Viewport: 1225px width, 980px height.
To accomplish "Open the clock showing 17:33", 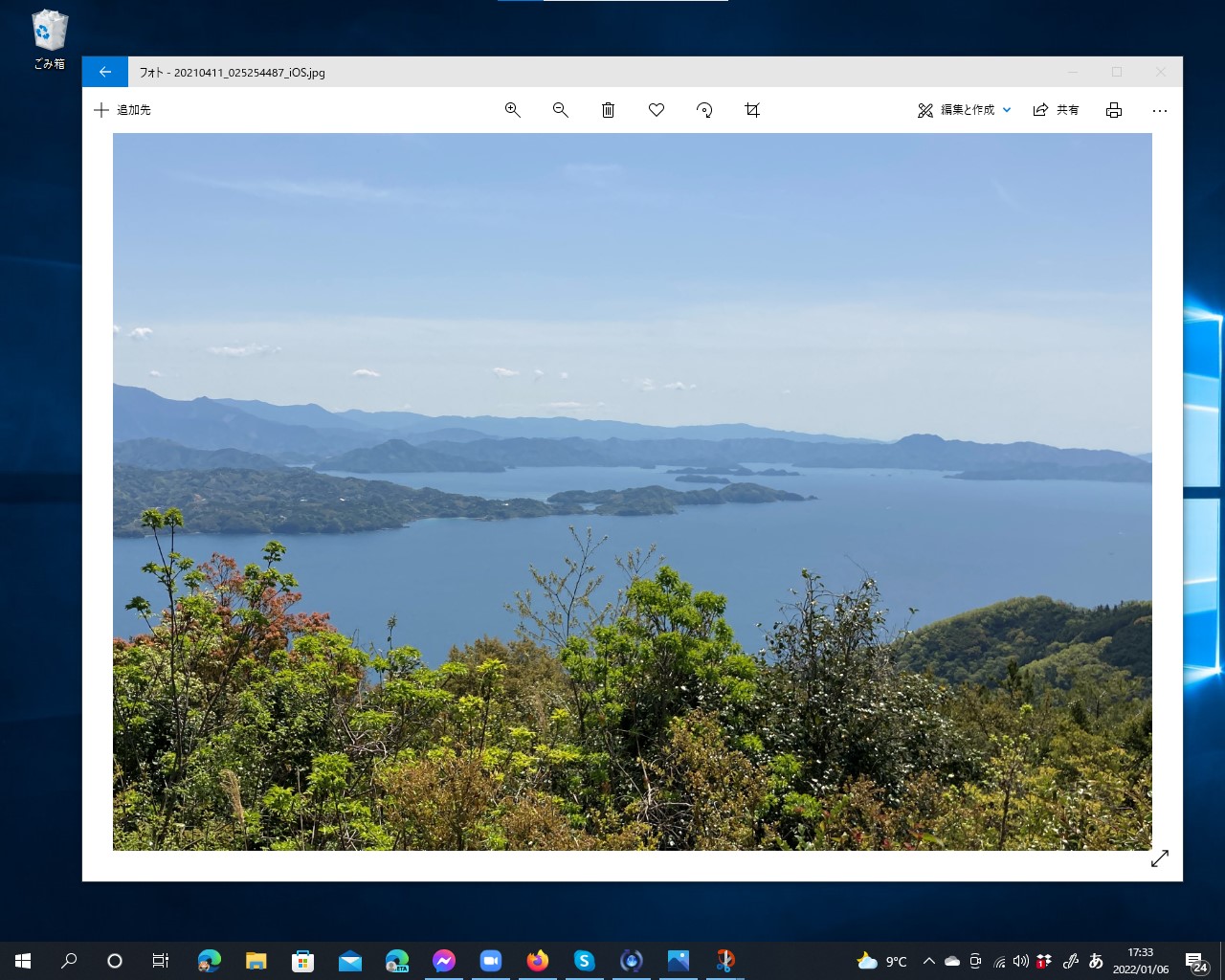I will click(x=1141, y=961).
